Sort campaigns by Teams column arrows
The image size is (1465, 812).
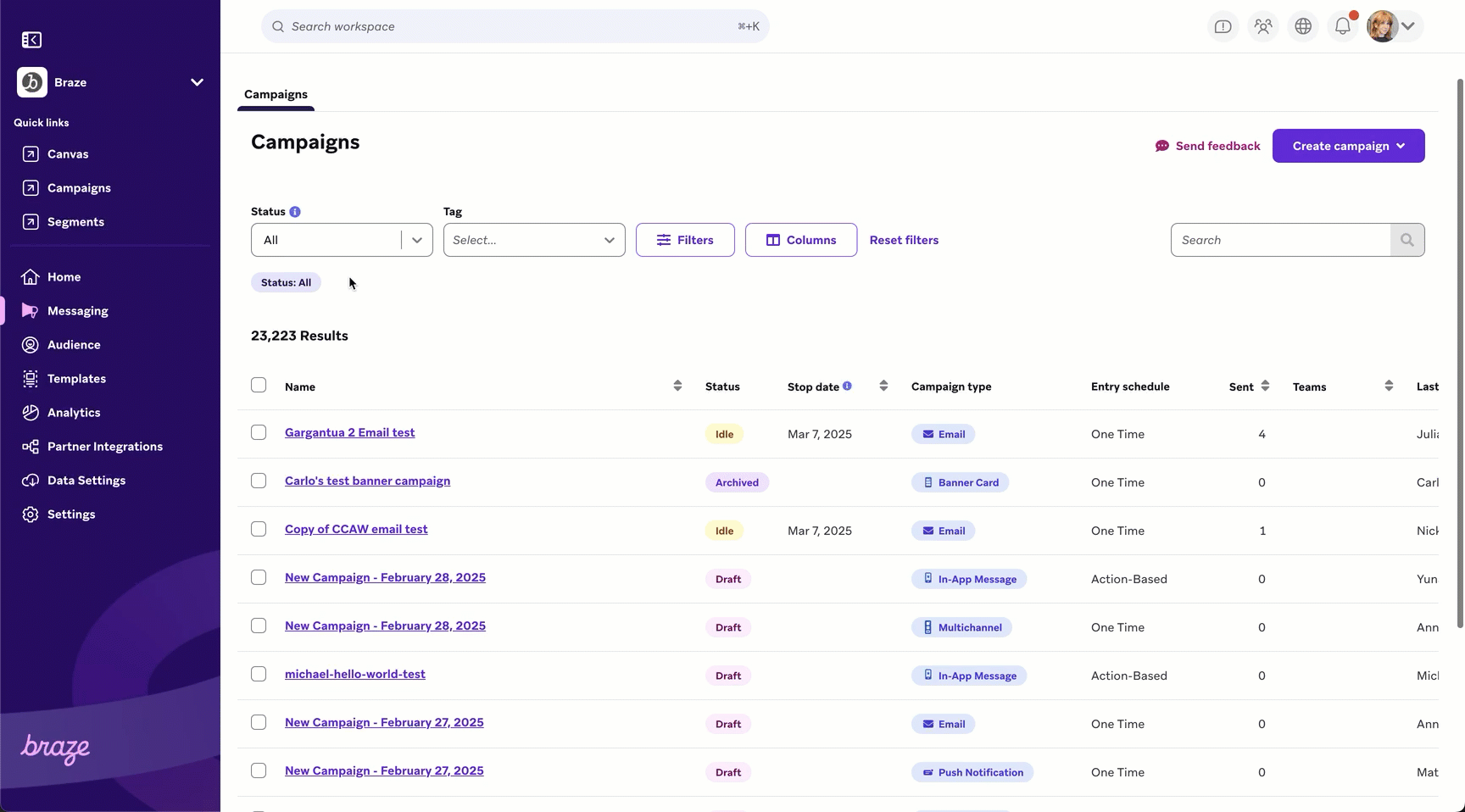click(1389, 386)
